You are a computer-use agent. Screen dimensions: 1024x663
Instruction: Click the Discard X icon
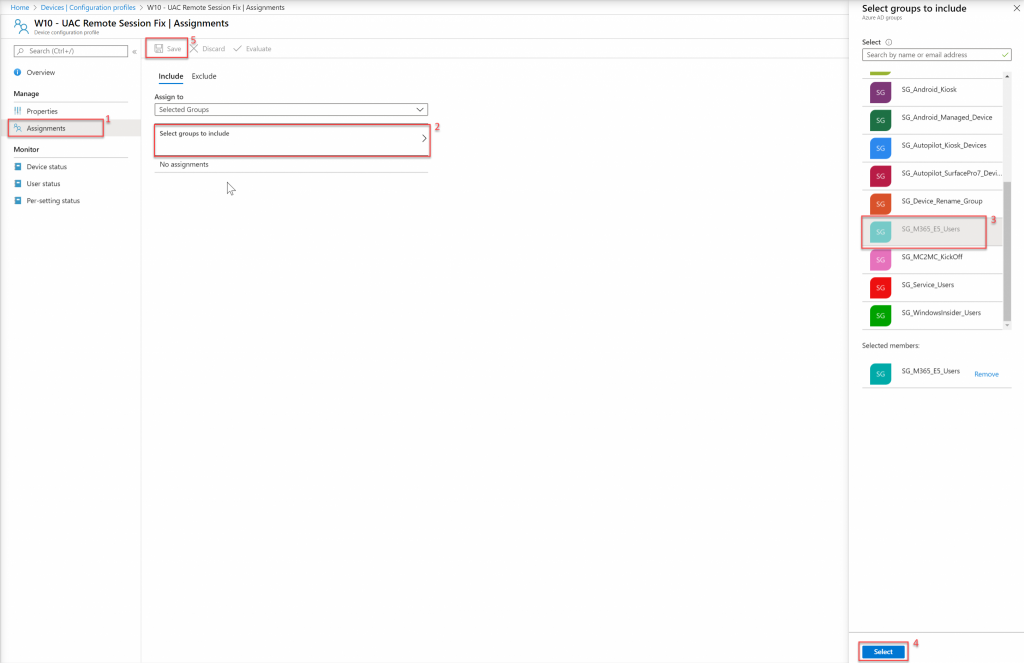tap(194, 49)
